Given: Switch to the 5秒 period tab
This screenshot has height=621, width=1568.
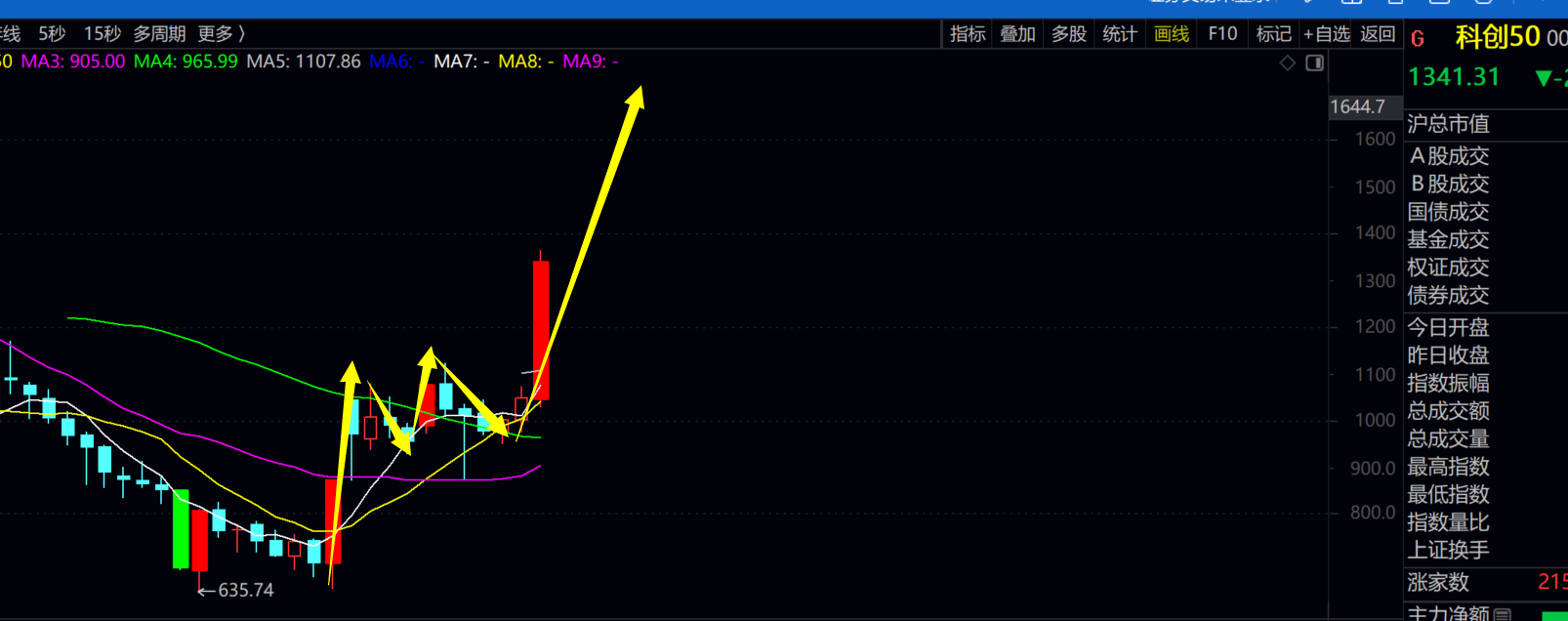Looking at the screenshot, I should pyautogui.click(x=52, y=34).
